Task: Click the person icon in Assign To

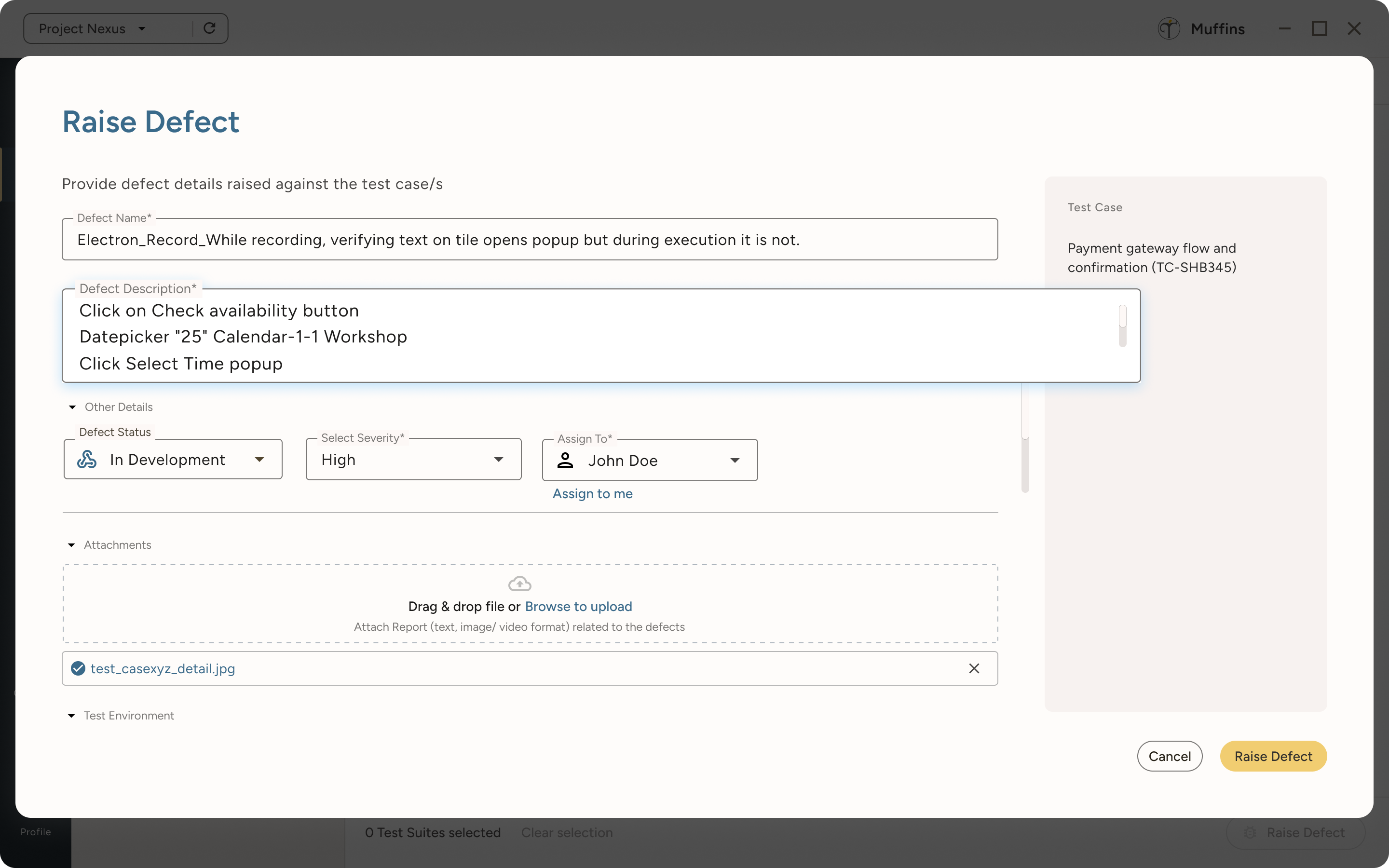Action: tap(565, 460)
